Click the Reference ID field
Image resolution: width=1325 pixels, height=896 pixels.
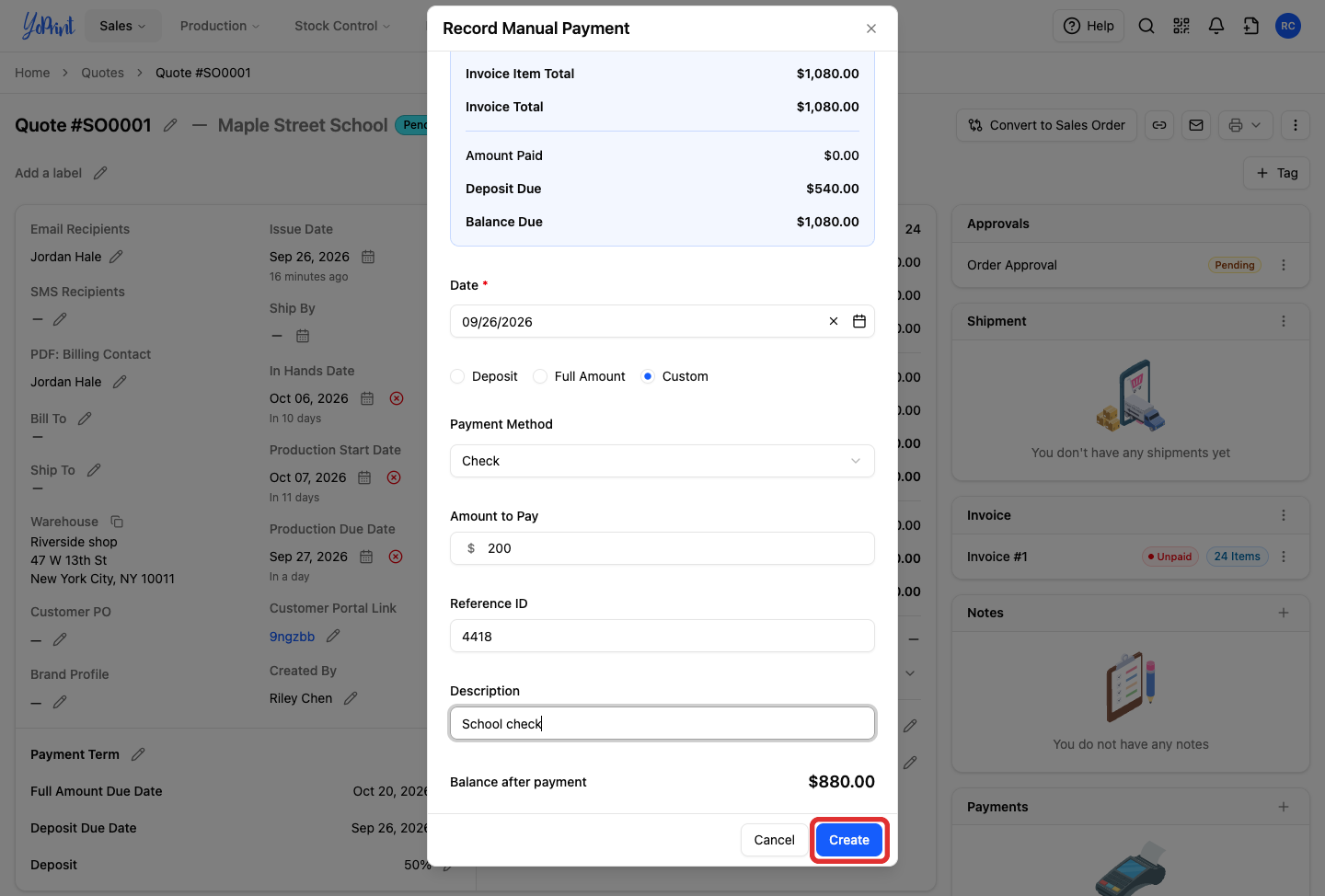point(662,637)
